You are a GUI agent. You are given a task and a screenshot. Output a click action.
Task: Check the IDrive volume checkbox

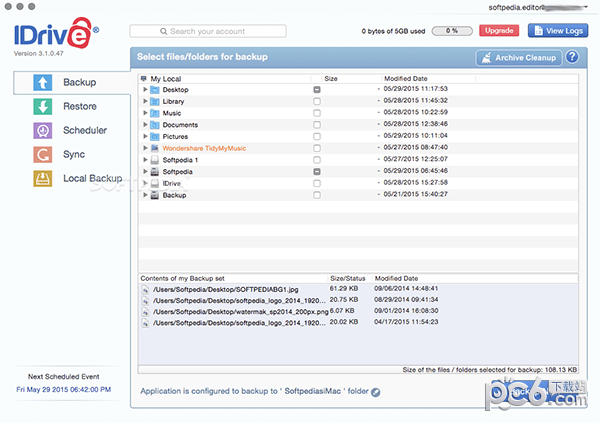(x=317, y=183)
